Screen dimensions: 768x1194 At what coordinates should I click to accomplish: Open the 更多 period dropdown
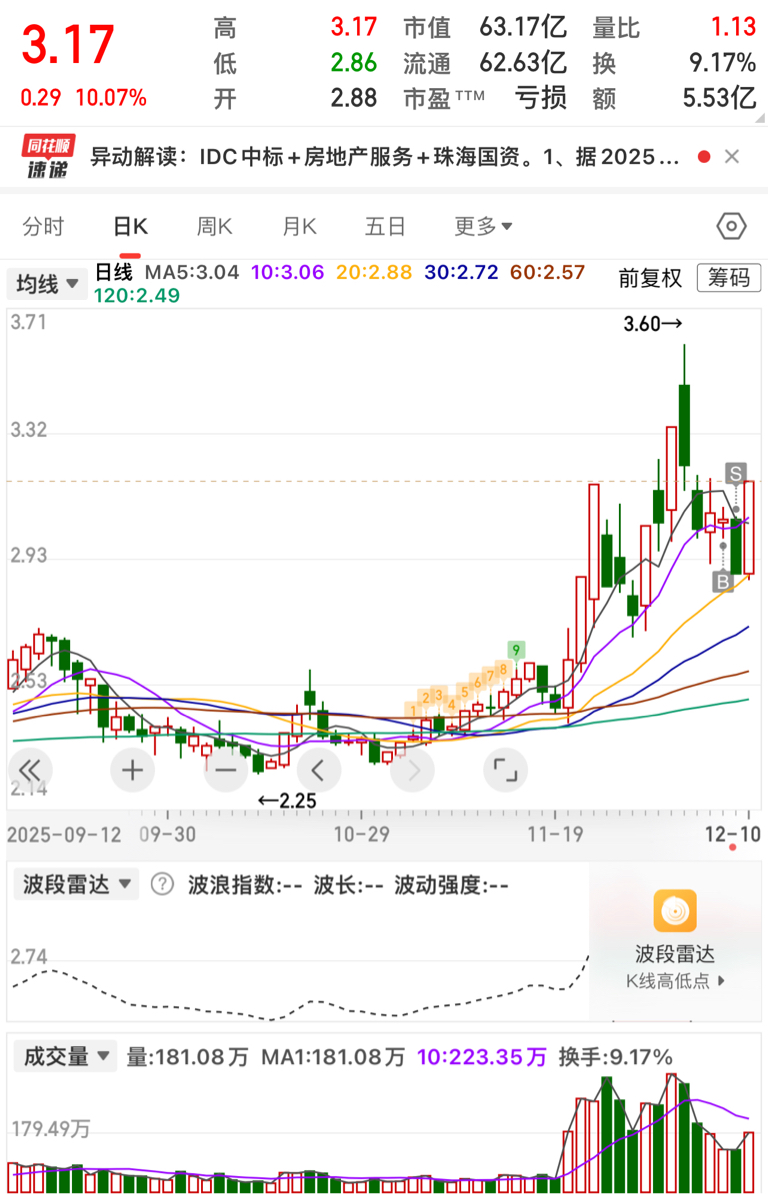(x=483, y=226)
